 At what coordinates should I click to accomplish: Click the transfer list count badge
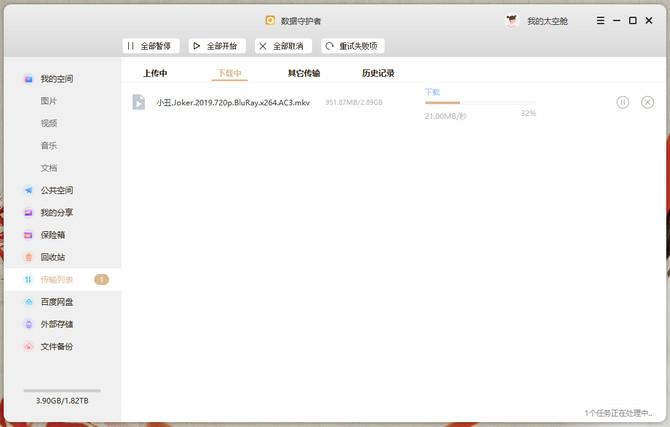point(101,280)
